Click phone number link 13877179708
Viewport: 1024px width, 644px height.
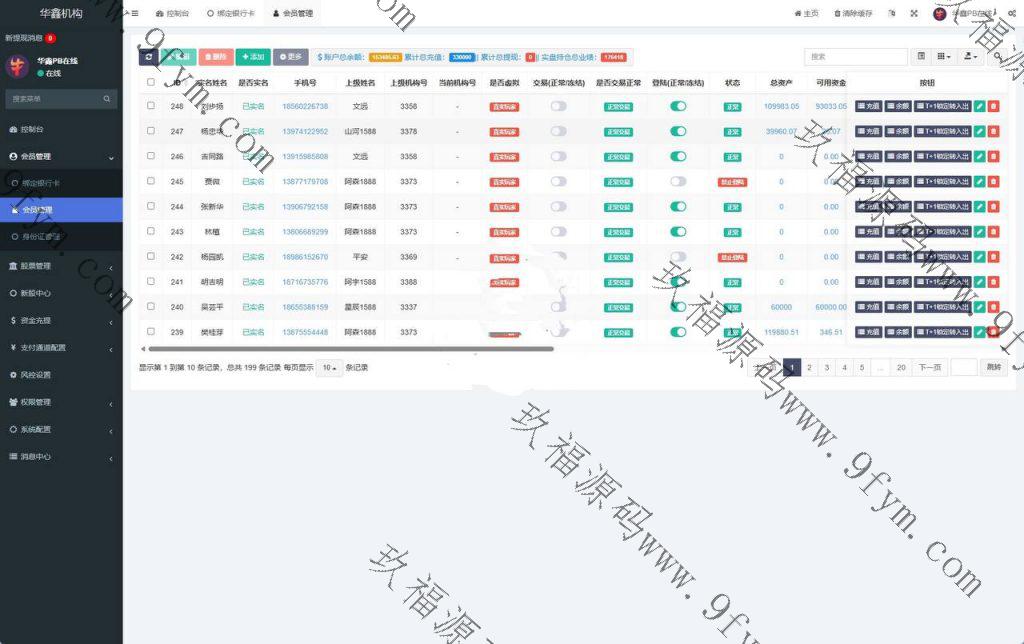305,181
